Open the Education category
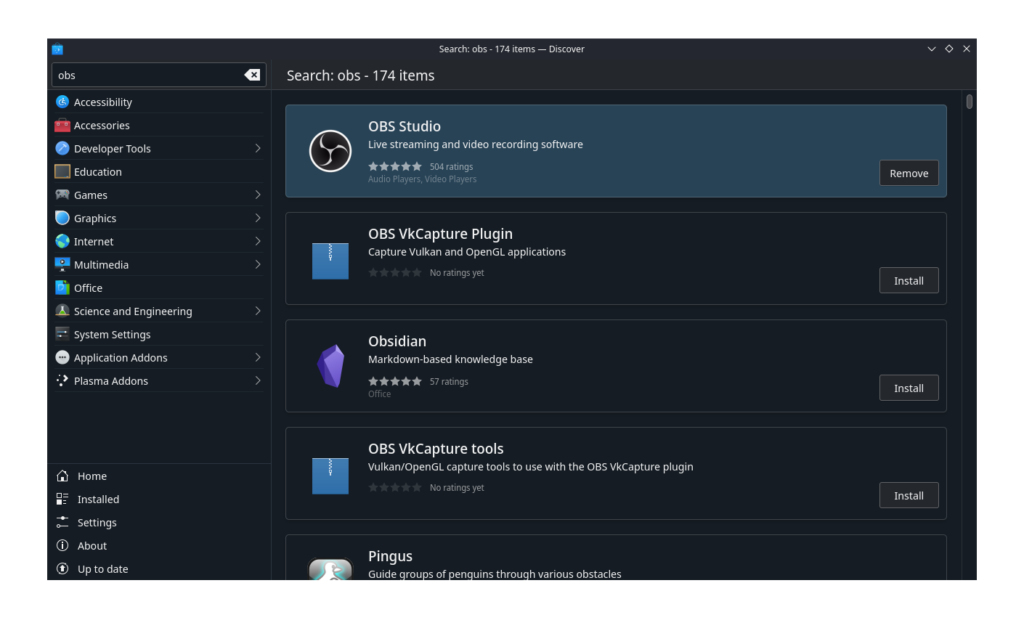This screenshot has height=636, width=1024. 97,172
